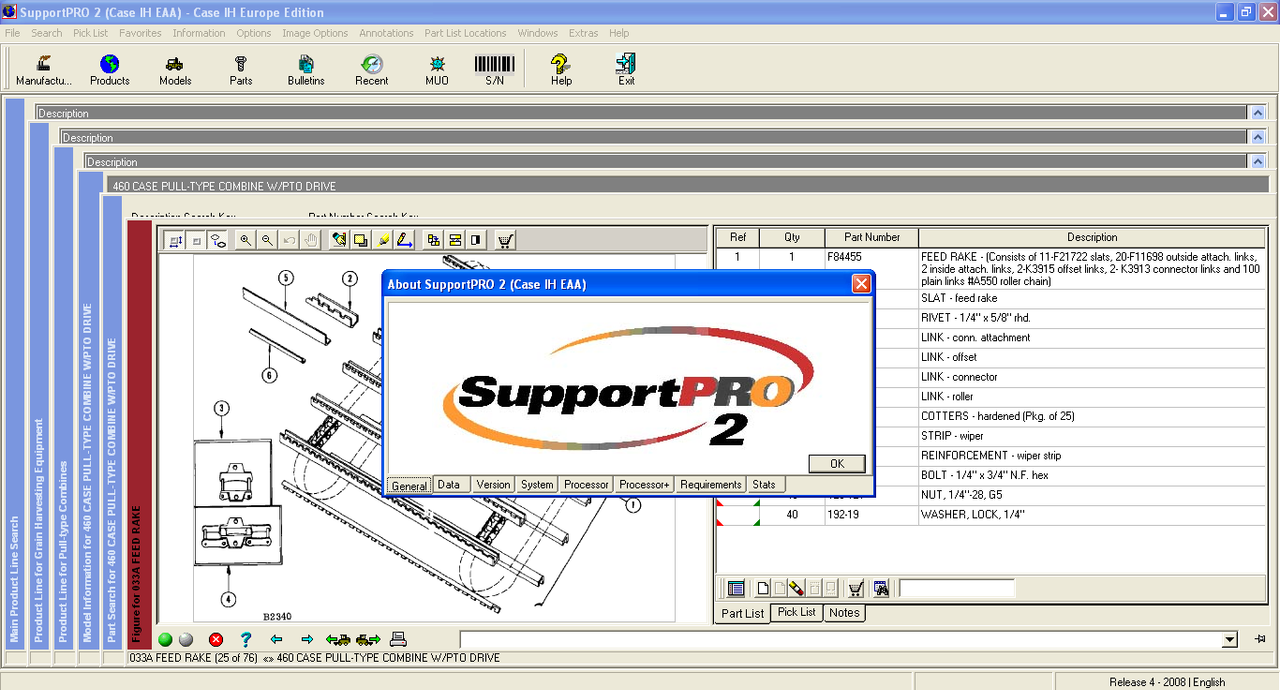Screen dimensions: 1280x690
Task: Open the Recent gauge icon
Action: 372,70
